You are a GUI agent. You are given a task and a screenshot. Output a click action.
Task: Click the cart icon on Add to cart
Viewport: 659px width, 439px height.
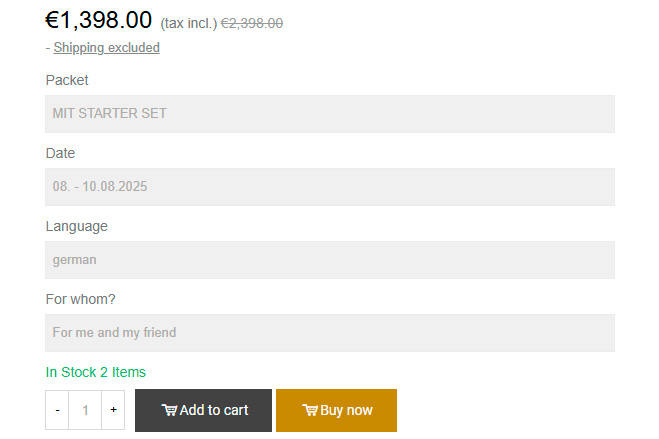coord(169,410)
